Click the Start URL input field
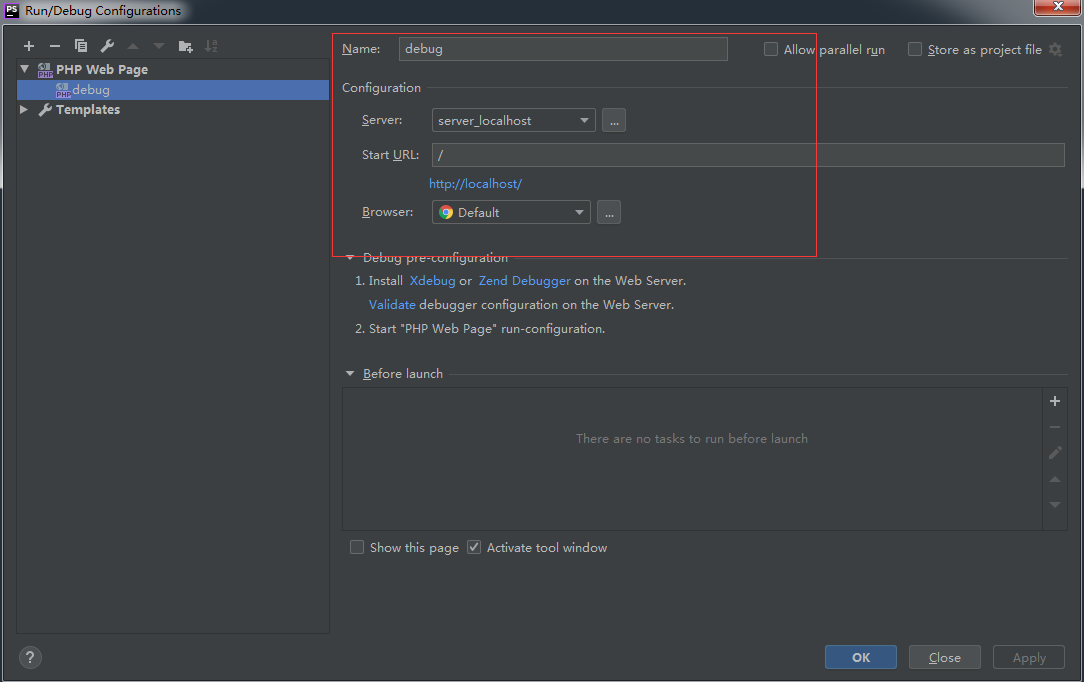 [747, 155]
